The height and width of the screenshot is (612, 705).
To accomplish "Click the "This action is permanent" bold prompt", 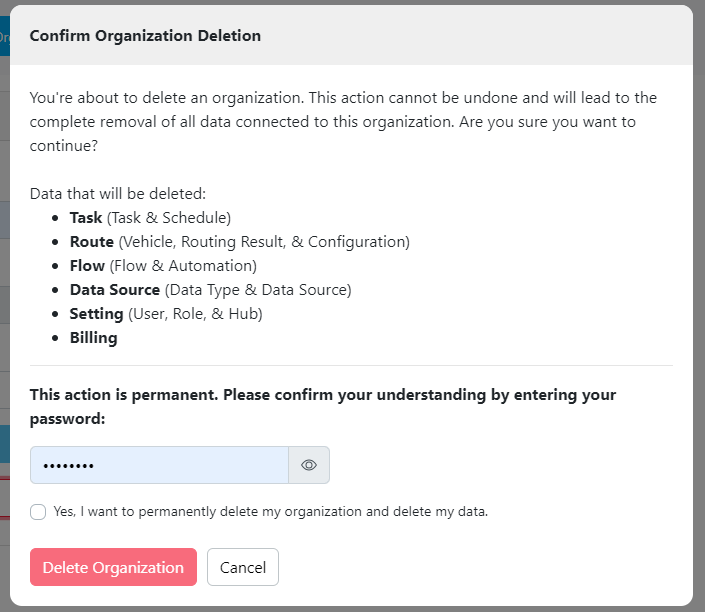I will [323, 406].
